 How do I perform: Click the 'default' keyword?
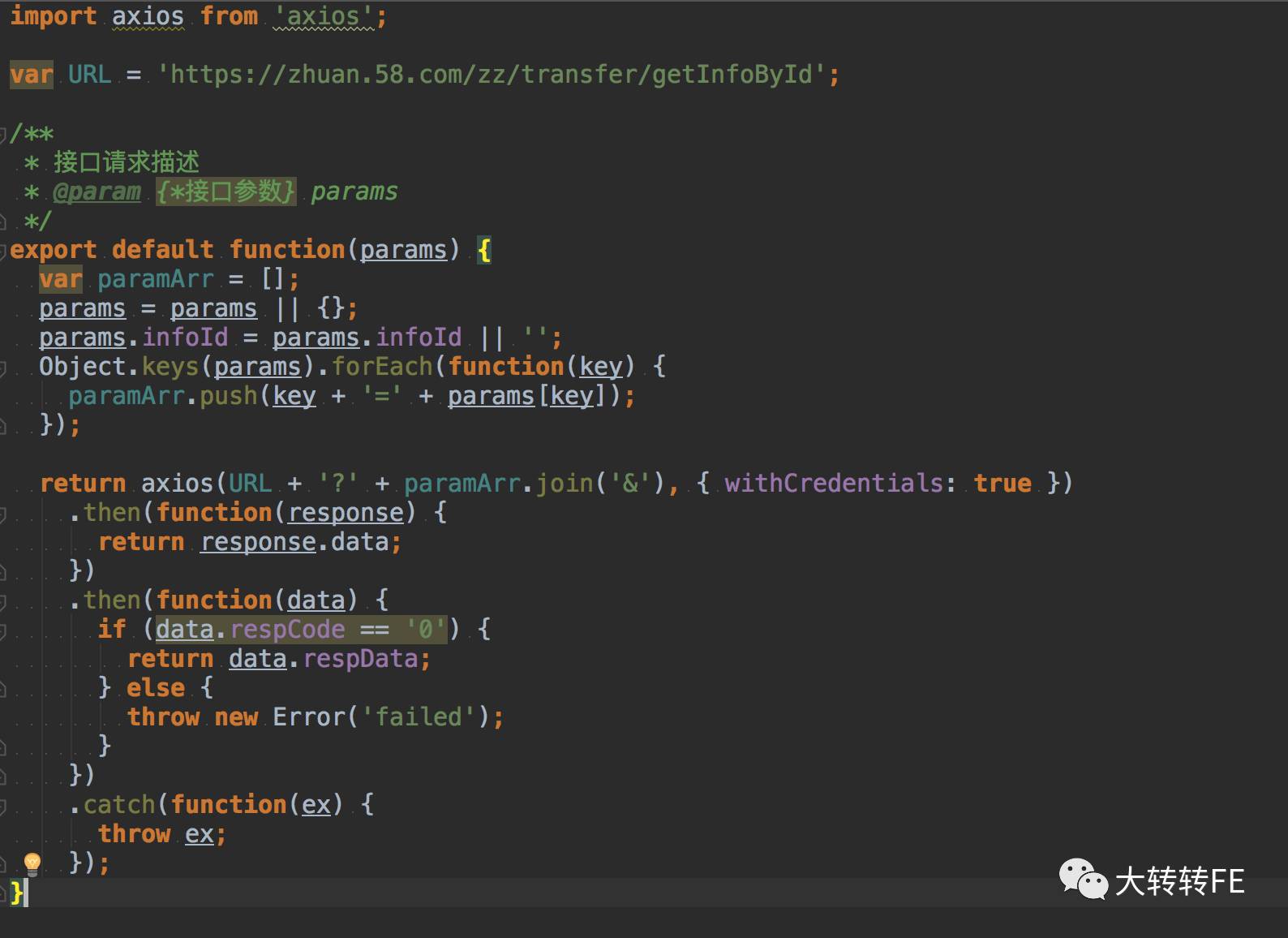pos(163,250)
